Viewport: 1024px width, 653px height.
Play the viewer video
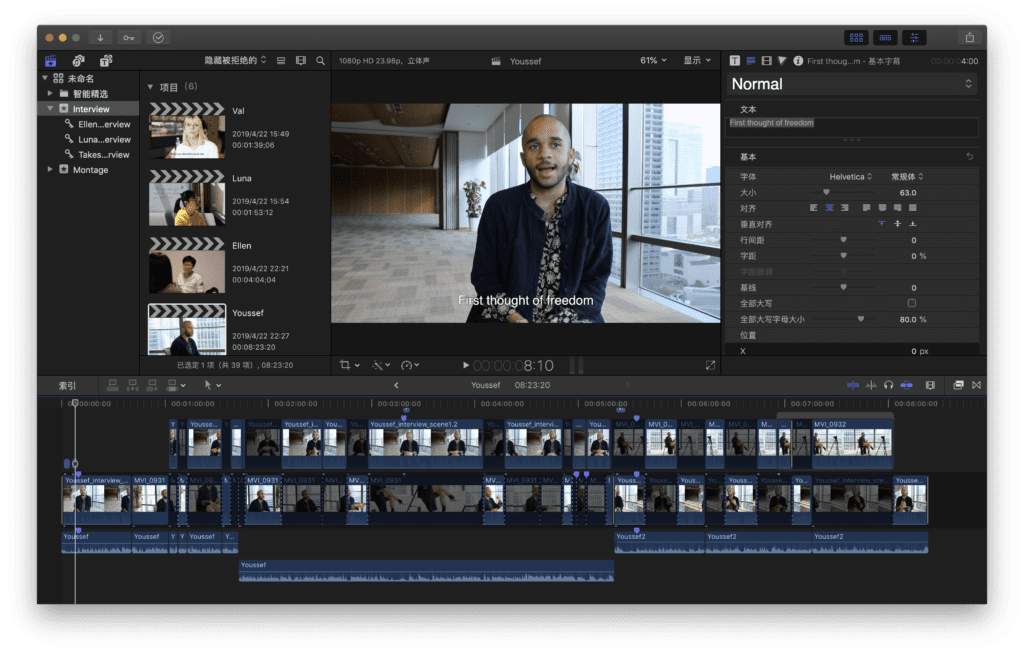point(466,365)
